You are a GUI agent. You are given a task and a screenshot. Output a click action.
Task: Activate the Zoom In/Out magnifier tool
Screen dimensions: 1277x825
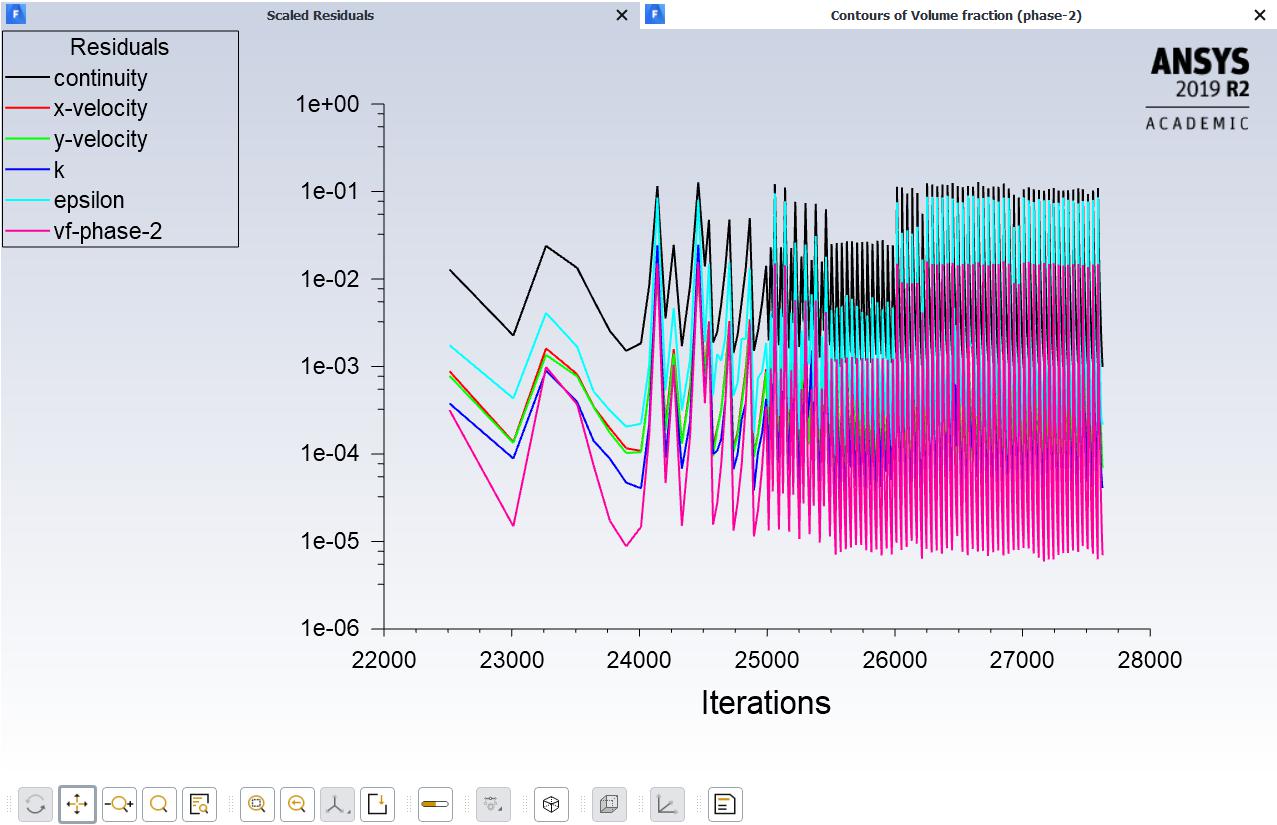pos(117,803)
